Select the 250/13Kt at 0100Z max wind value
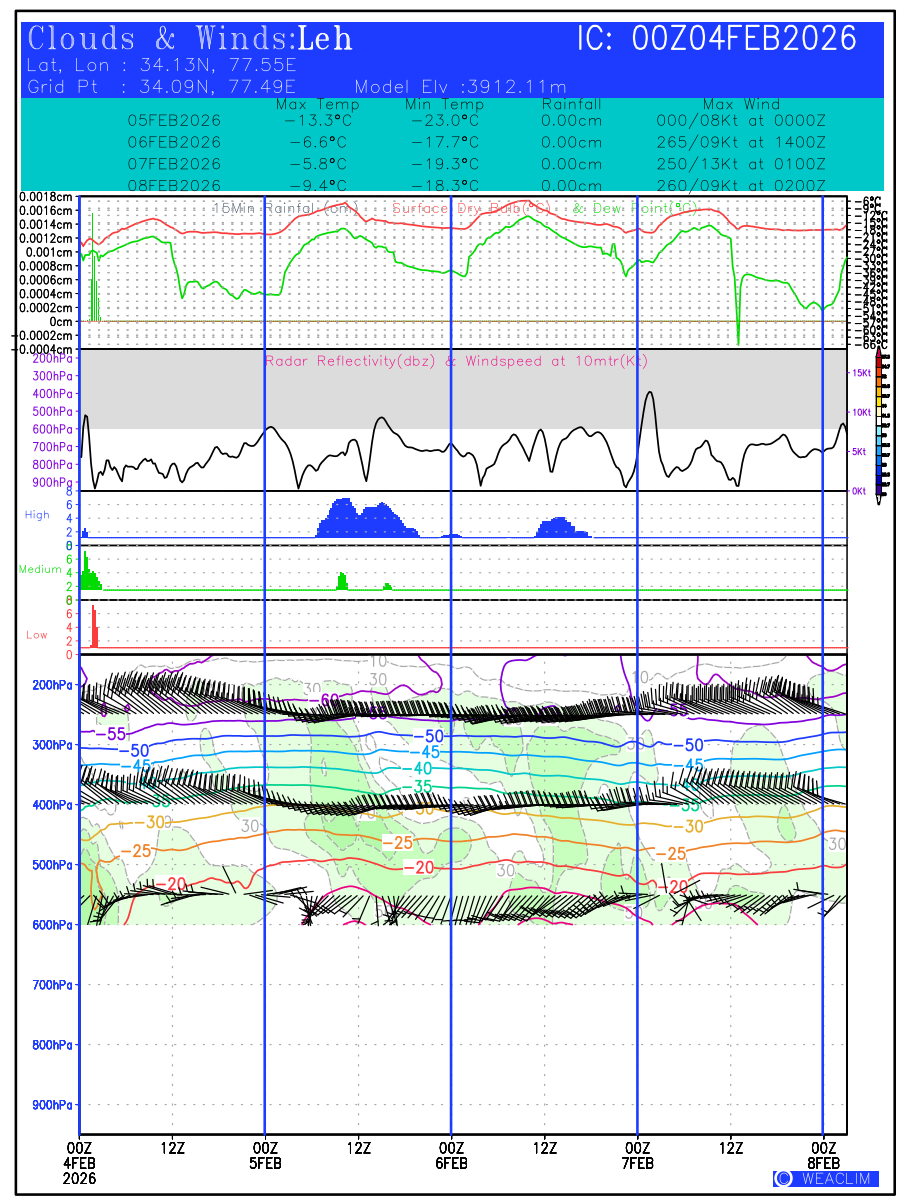This screenshot has width=900, height=1200. point(740,164)
